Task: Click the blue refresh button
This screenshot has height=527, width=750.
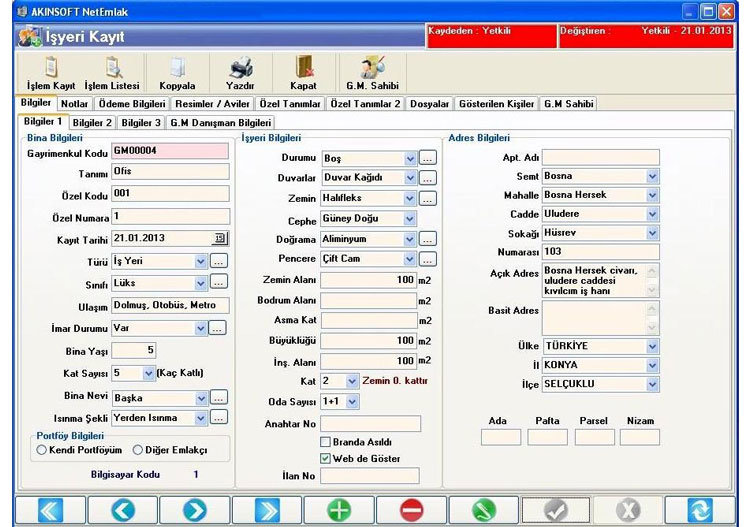Action: (700, 510)
